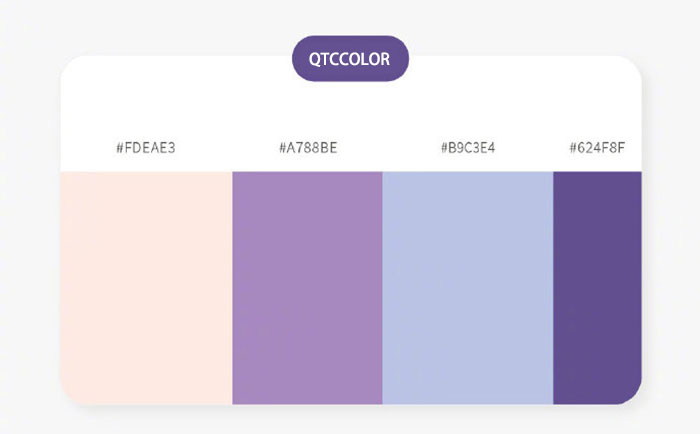
Task: Choose the color block for #A788BE
Action: tap(307, 288)
